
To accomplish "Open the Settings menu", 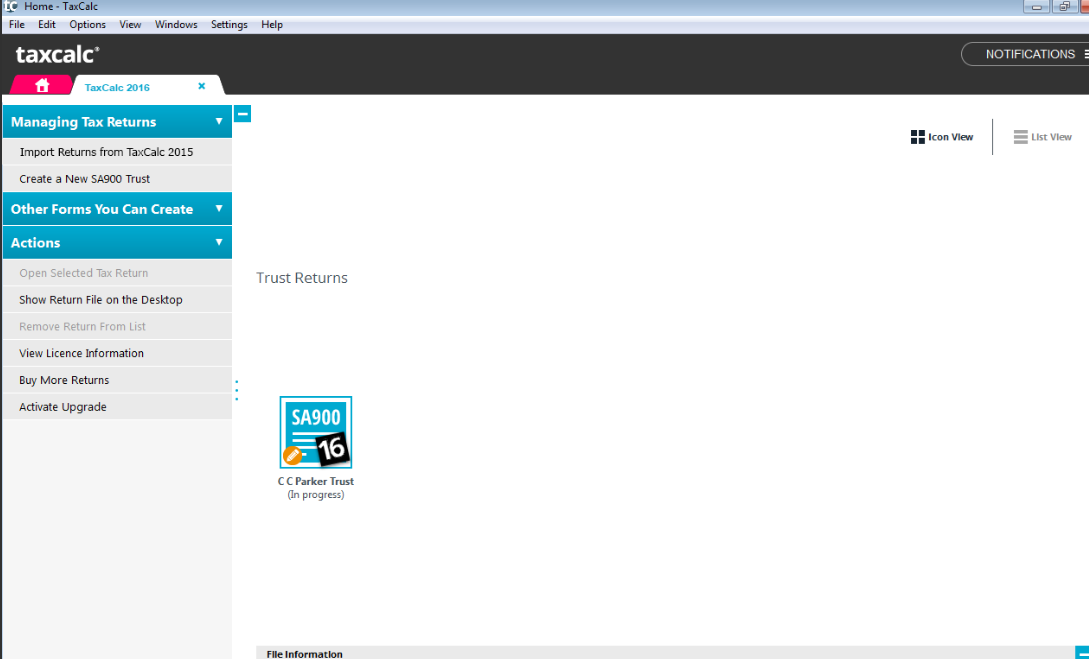I will [229, 24].
